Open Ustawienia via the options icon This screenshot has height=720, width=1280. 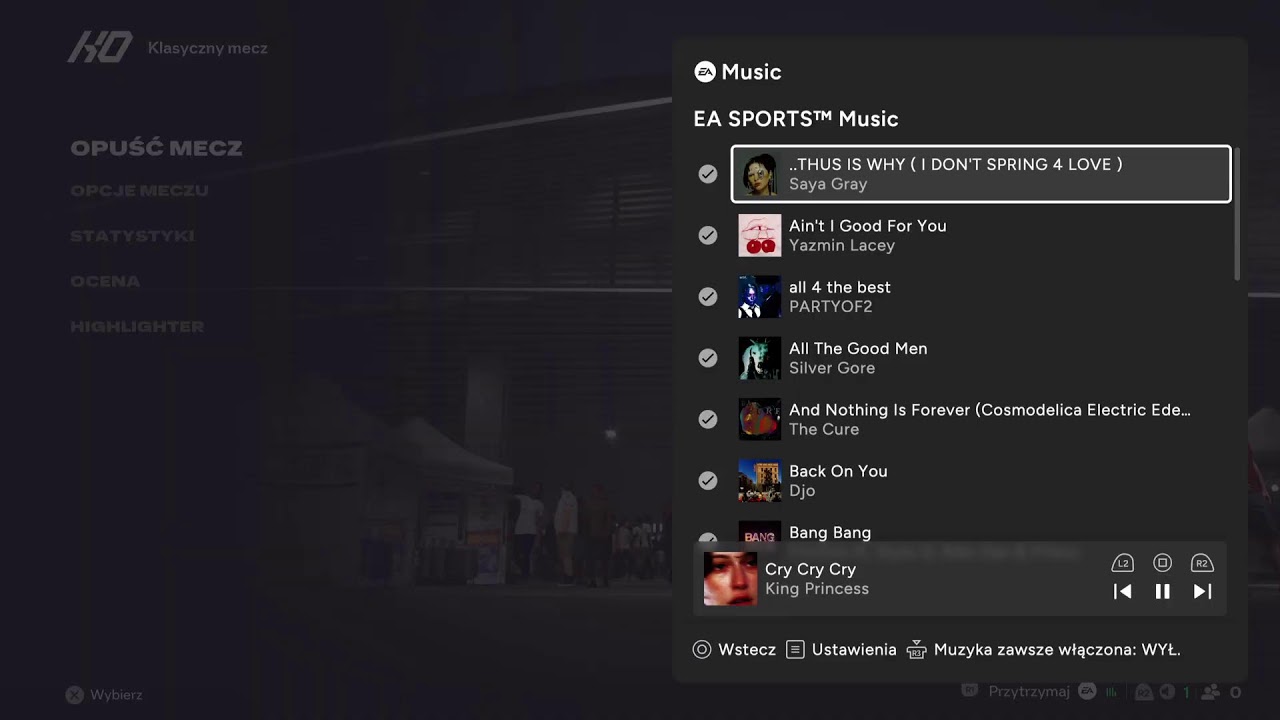(795, 650)
